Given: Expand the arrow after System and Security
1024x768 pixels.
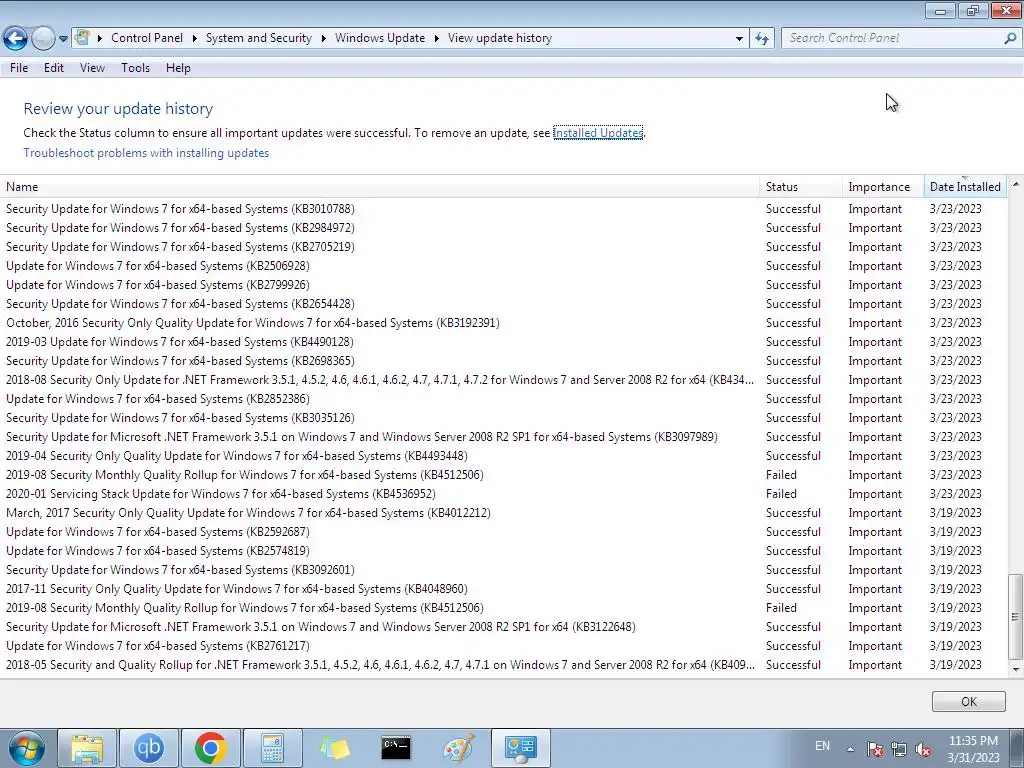Looking at the screenshot, I should (323, 39).
